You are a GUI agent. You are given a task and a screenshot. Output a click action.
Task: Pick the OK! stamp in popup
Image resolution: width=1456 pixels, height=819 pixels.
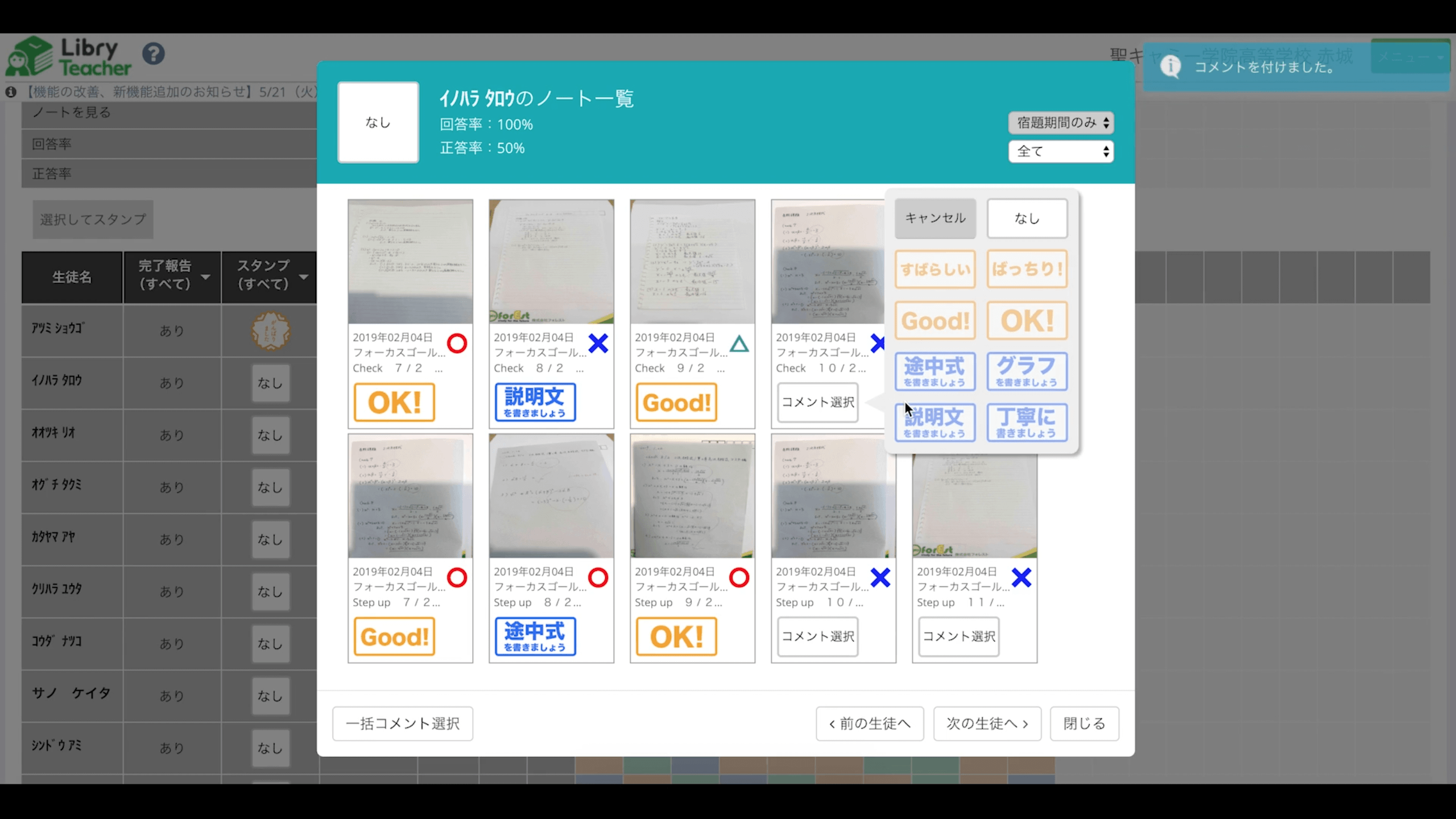coord(1027,321)
